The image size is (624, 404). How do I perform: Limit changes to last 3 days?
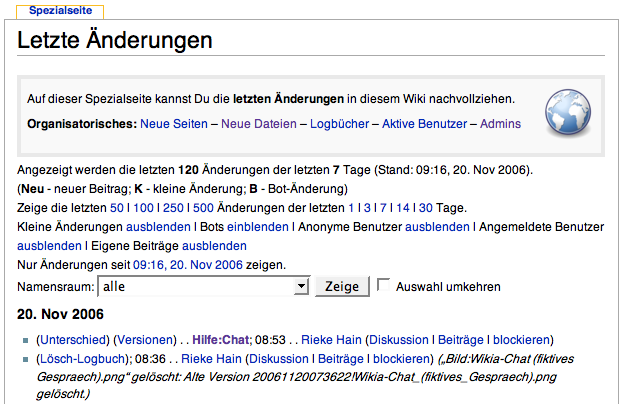[367, 208]
